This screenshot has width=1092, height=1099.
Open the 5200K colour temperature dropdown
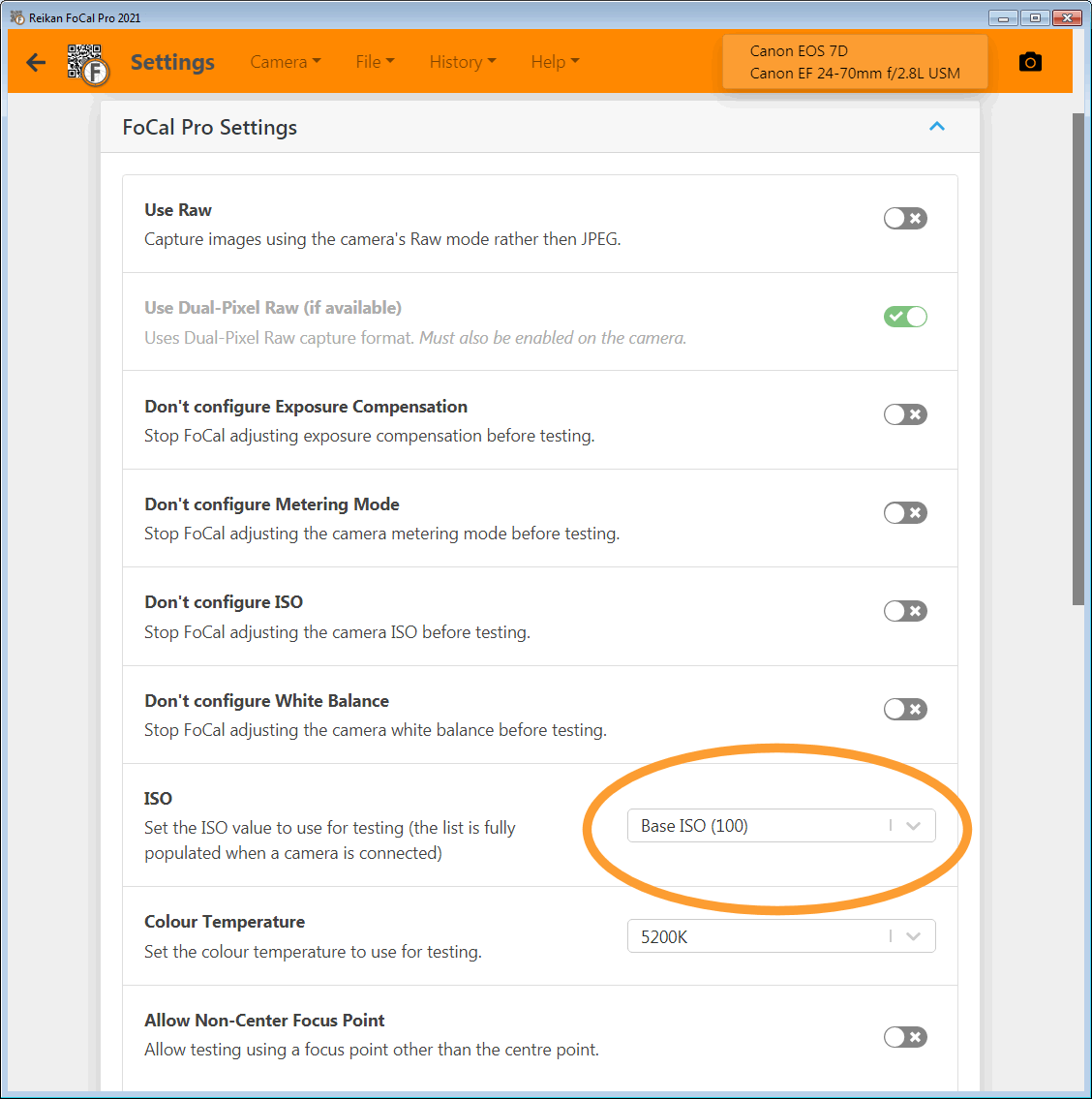(x=781, y=936)
